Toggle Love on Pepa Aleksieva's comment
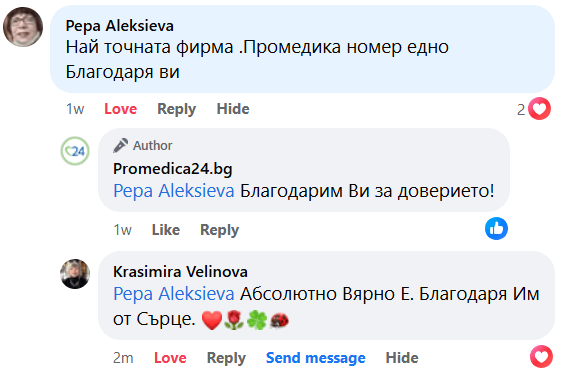Screen dimensions: 582x372 click(x=121, y=109)
